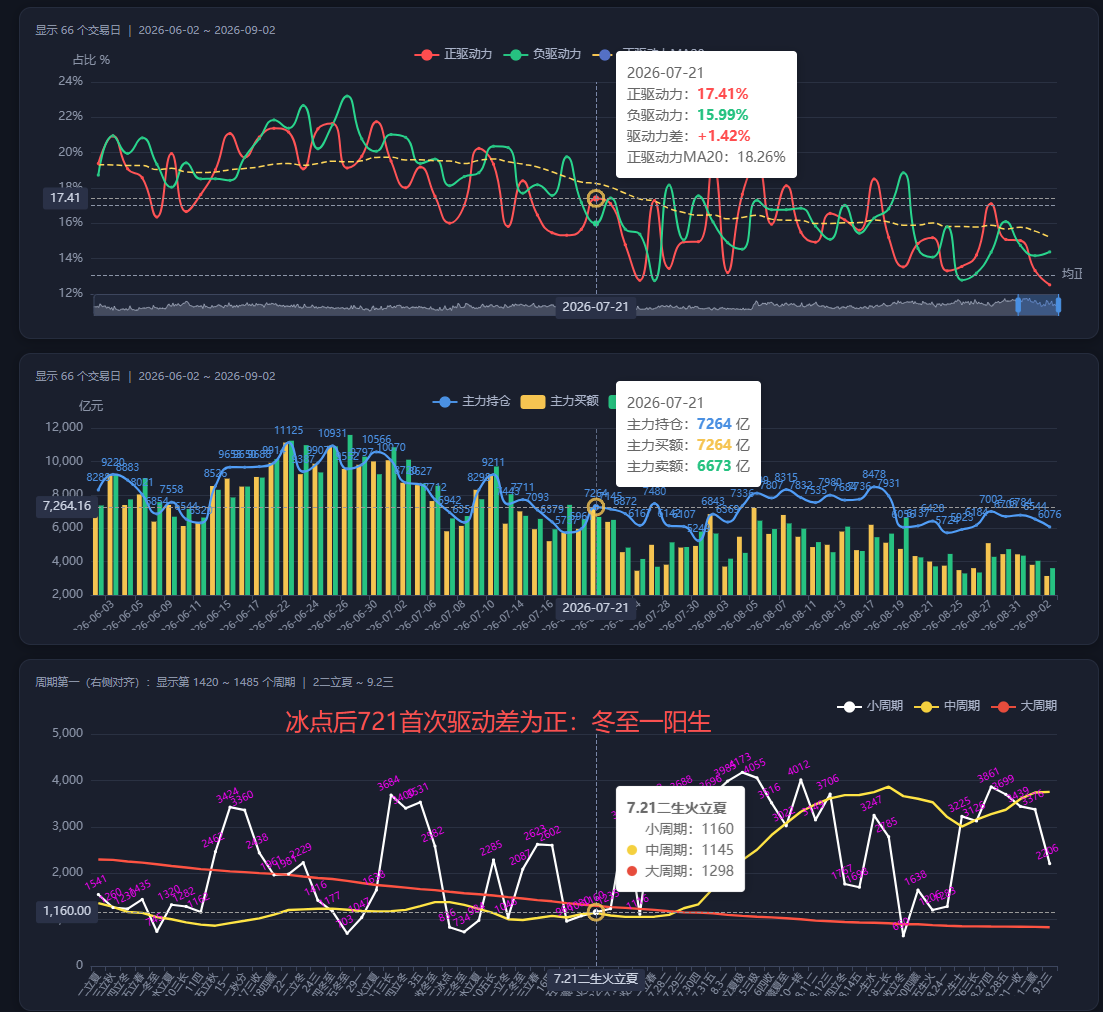Image resolution: width=1103 pixels, height=1012 pixels.
Task: Toggle the 正驱动力 series in the legend
Action: pyautogui.click(x=454, y=54)
